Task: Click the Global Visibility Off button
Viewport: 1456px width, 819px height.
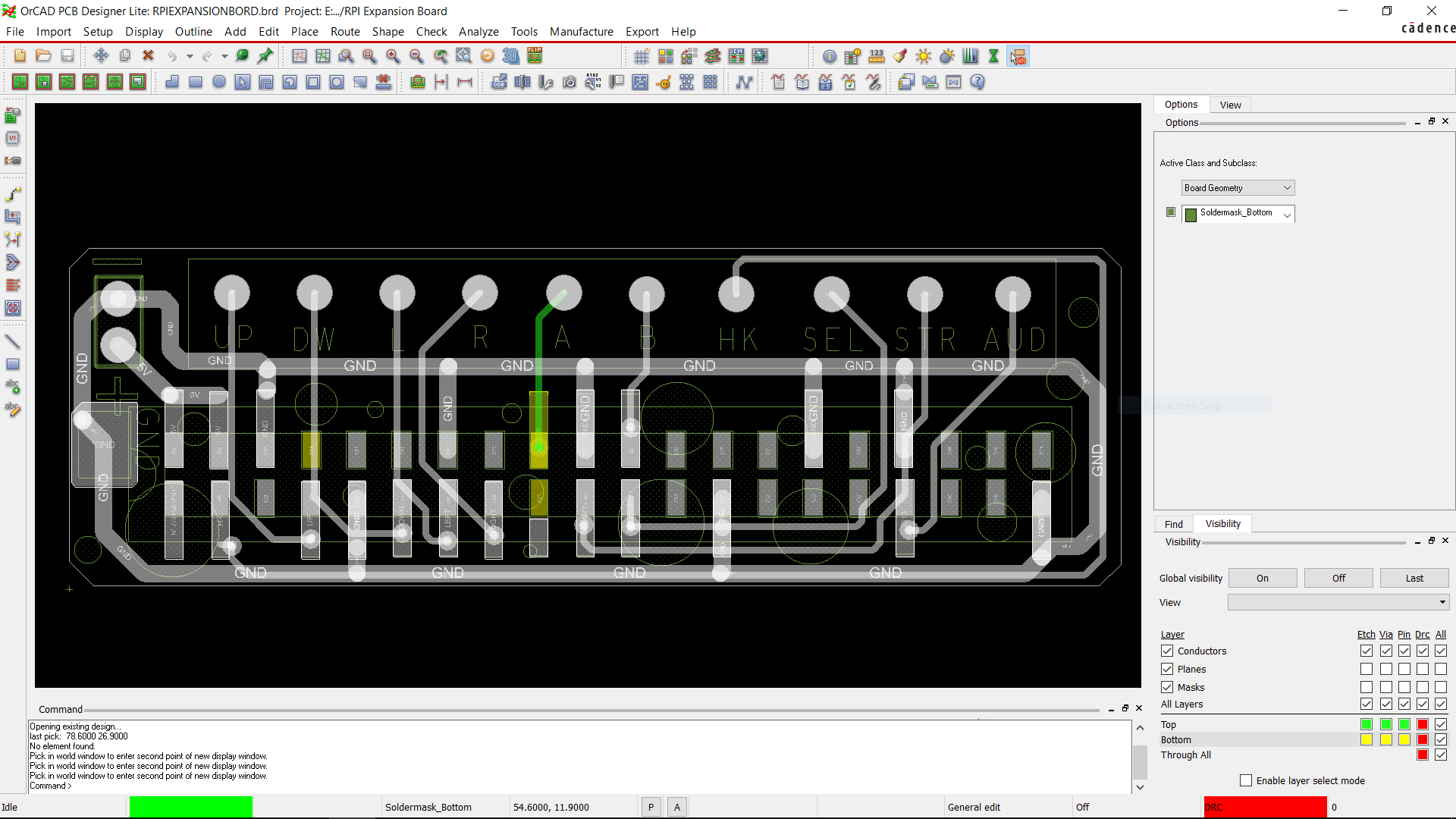Action: 1337,577
